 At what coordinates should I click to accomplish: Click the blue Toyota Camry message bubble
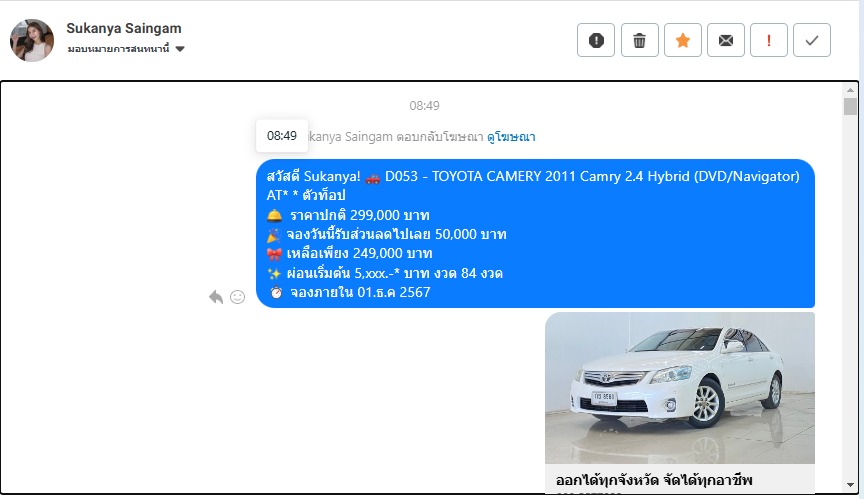535,233
